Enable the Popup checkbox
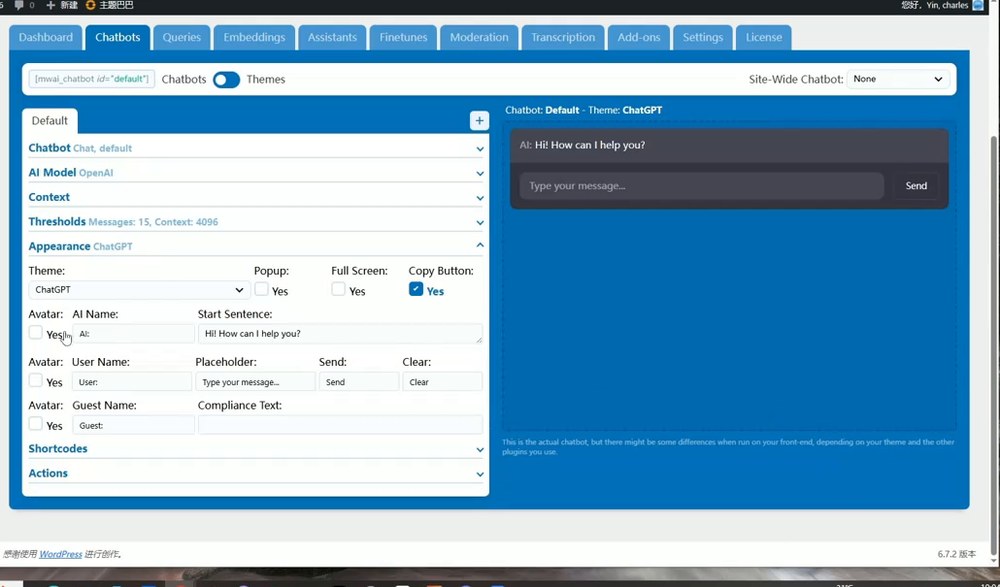The height and width of the screenshot is (587, 1000). 261,289
